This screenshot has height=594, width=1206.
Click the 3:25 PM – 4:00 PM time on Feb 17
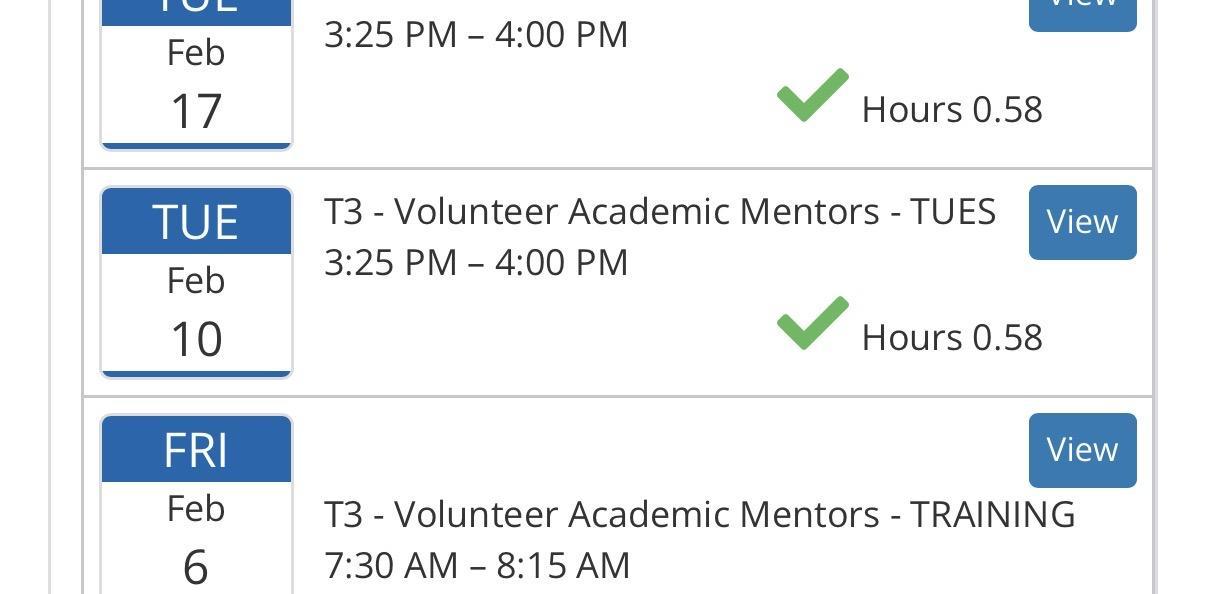(476, 35)
